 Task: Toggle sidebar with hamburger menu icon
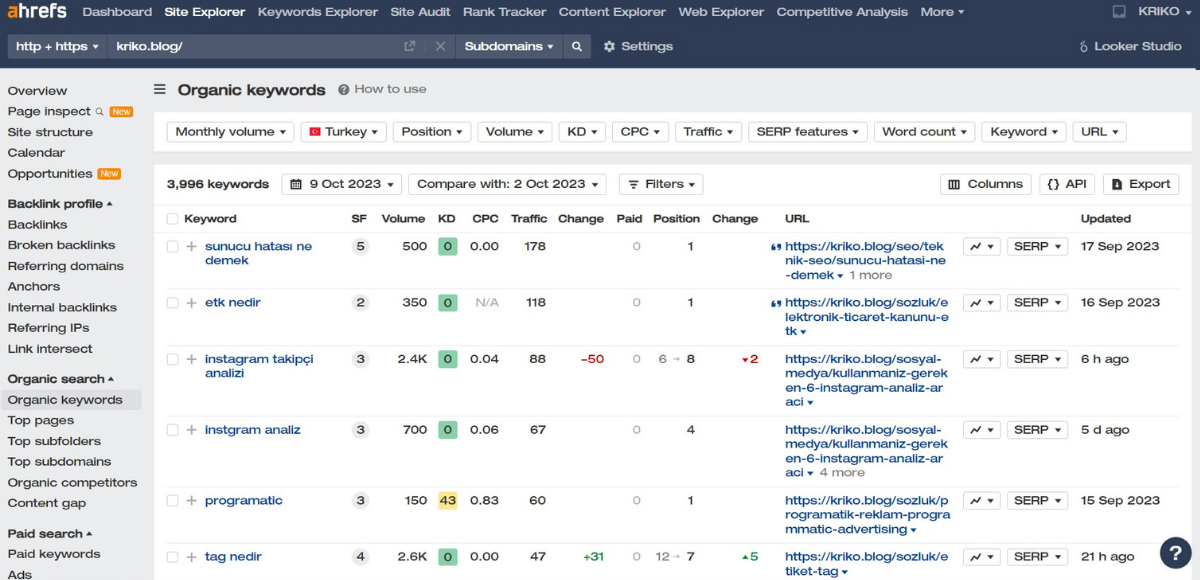tap(160, 89)
